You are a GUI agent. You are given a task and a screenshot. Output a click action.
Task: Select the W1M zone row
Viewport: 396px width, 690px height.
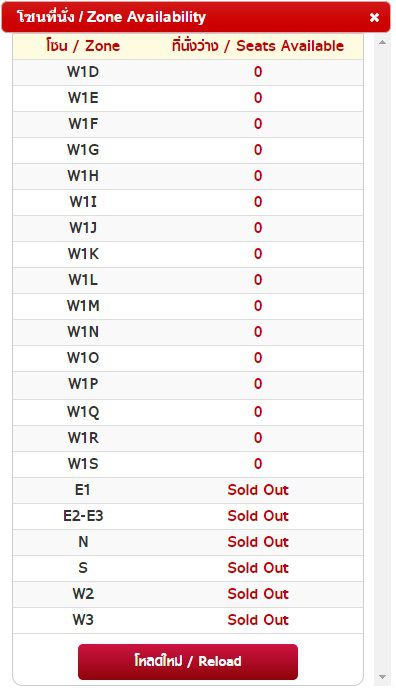(x=188, y=306)
